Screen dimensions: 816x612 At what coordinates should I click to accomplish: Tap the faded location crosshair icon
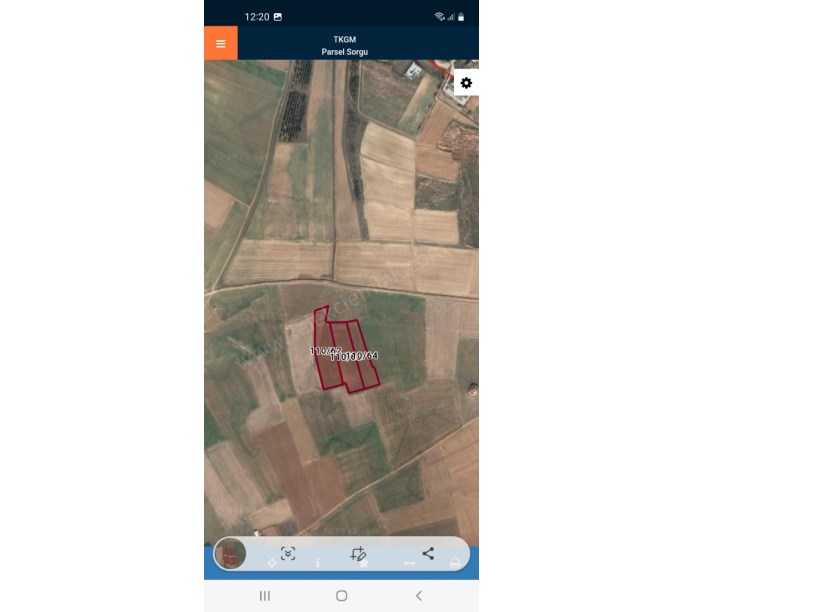[x=272, y=563]
